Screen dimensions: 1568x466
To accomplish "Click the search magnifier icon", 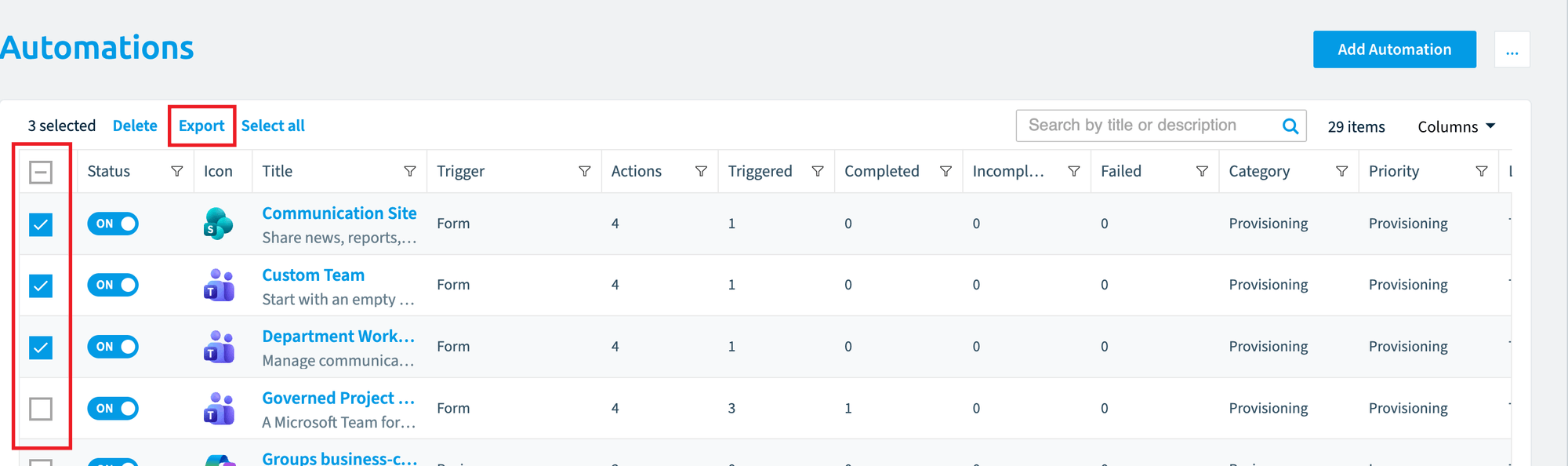I will click(x=1290, y=126).
